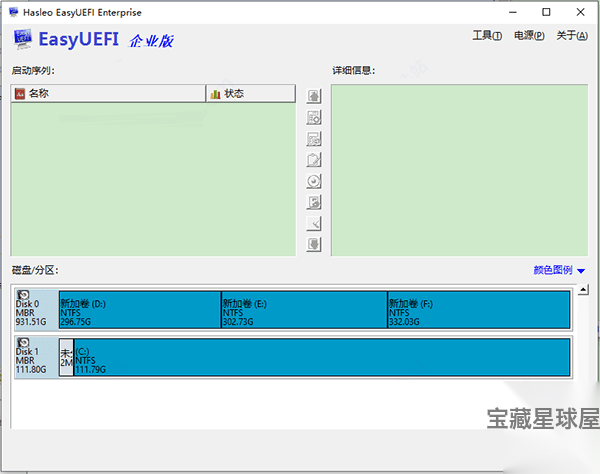Click the disk list scroll up arrow

coord(583,290)
